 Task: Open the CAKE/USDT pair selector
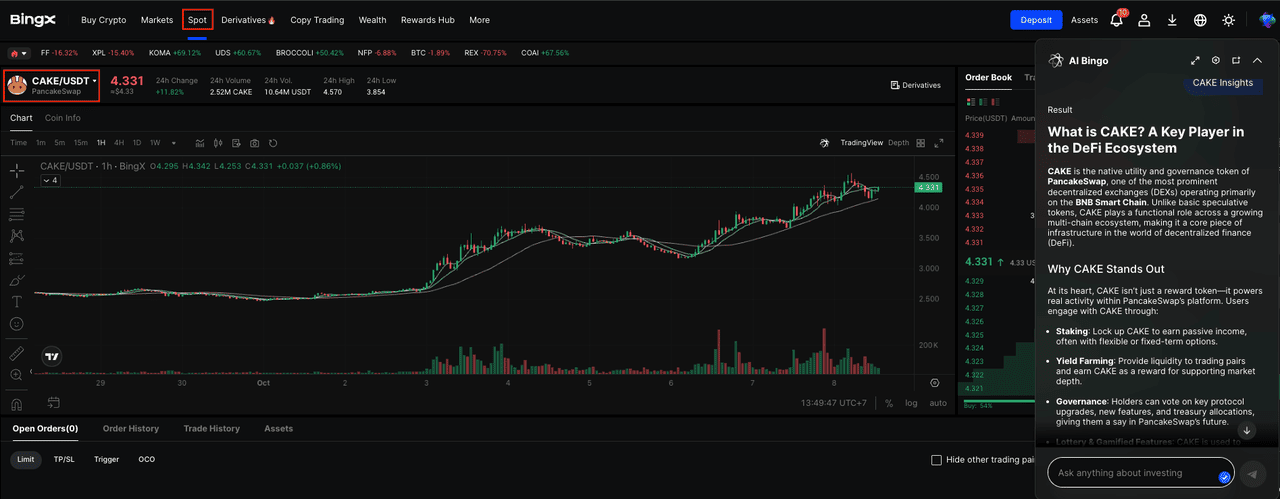tap(52, 85)
